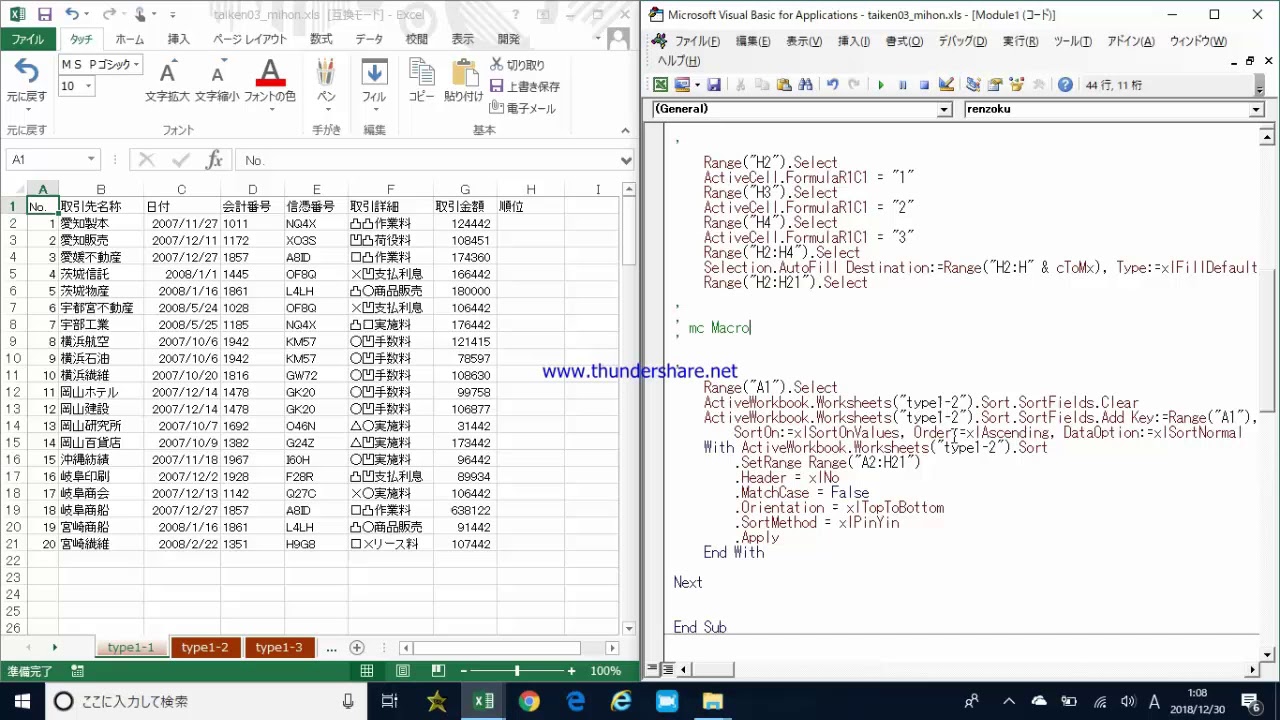This screenshot has height=720, width=1280.
Task: Click the Excel zoom slider handle
Action: pos(517,671)
